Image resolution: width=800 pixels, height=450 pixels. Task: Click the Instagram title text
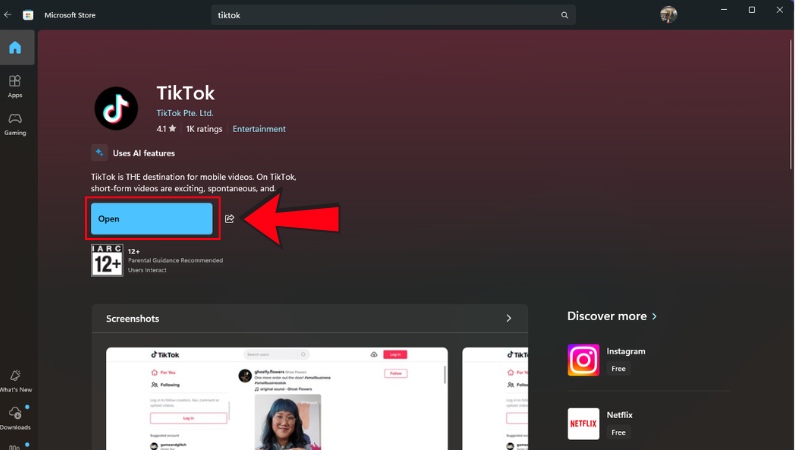[x=626, y=351]
